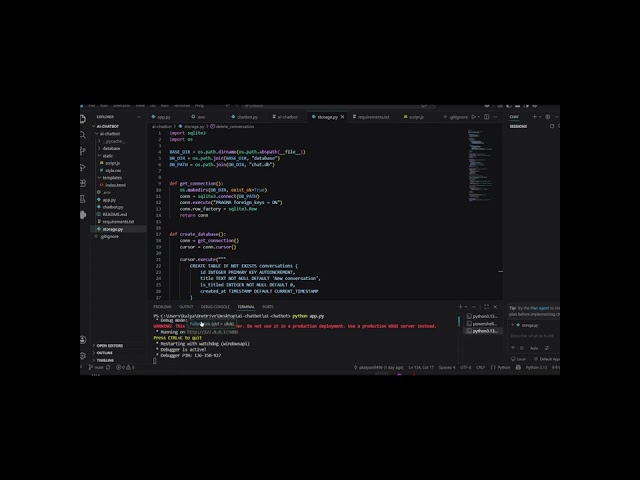Split the editor right
640x480 pixels.
pyautogui.click(x=487, y=117)
